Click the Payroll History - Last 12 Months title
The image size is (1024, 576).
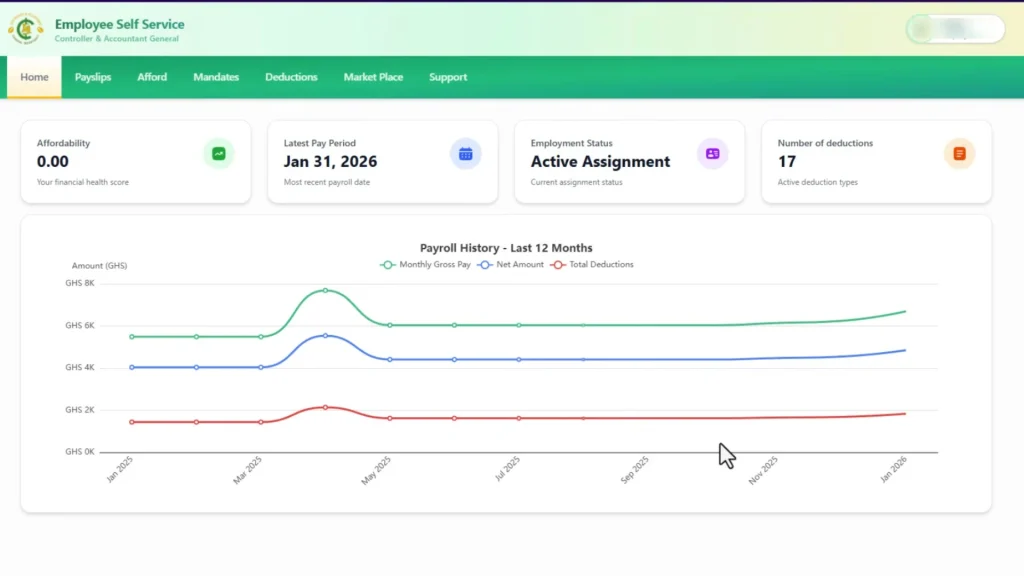[x=506, y=248]
